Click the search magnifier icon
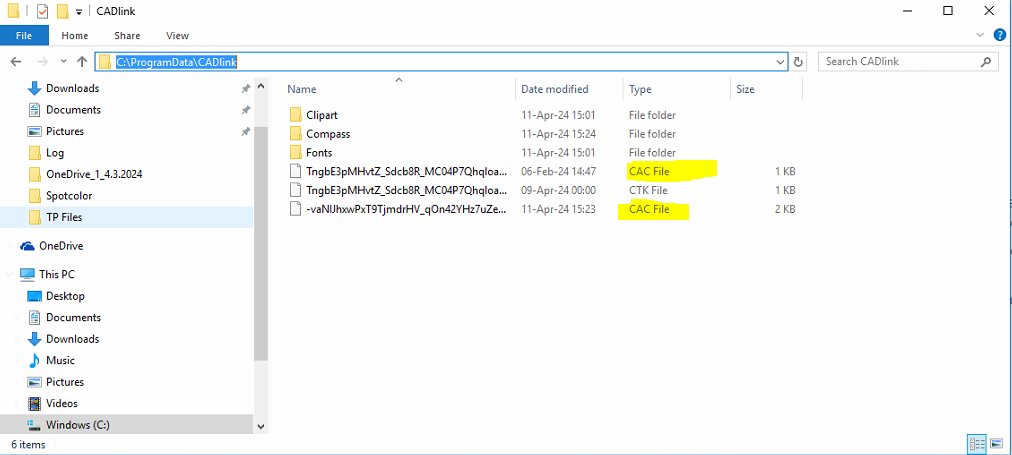 coord(987,62)
